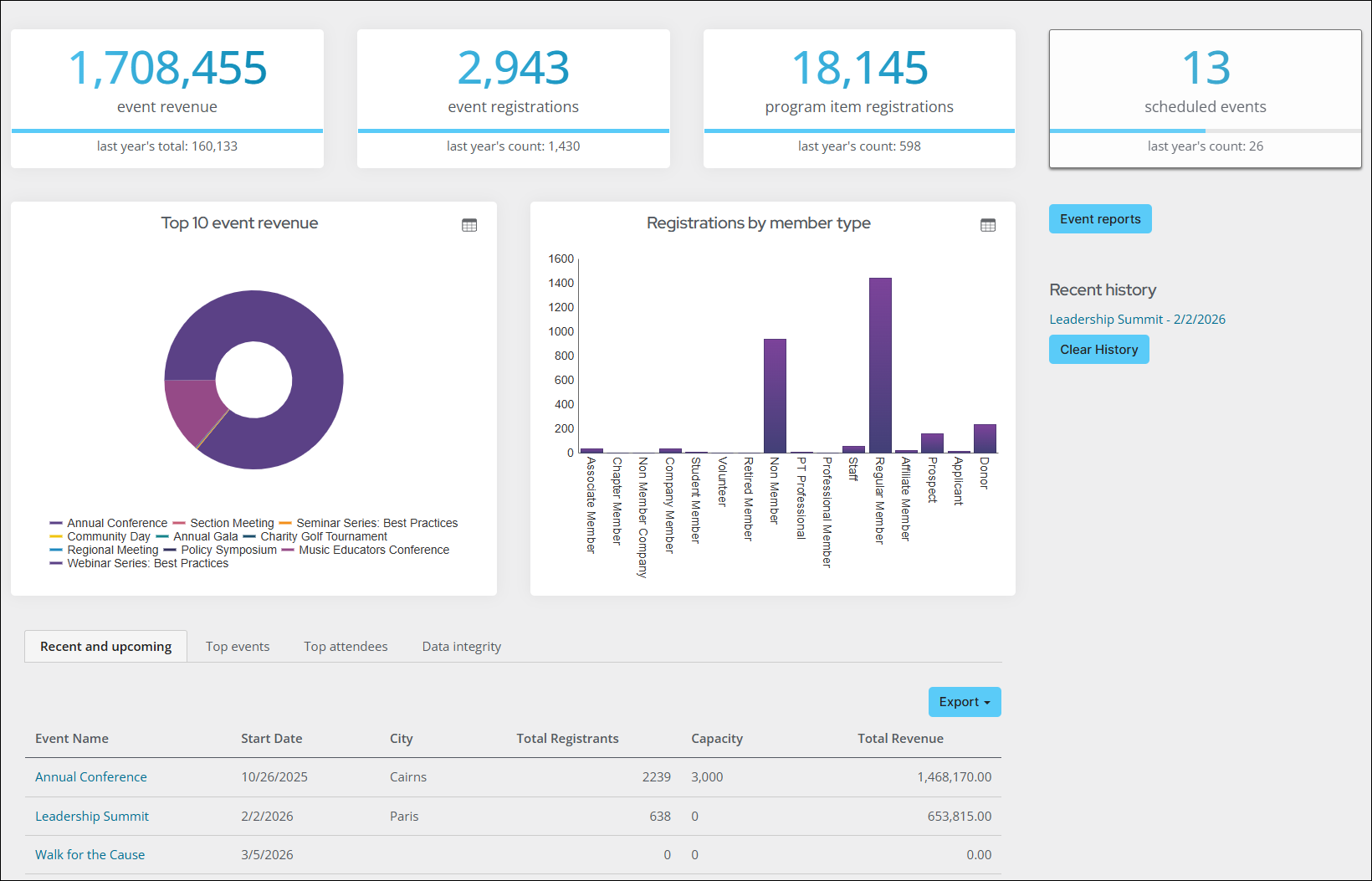The height and width of the screenshot is (881, 1372).
Task: Click the Event reports button
Action: [1099, 219]
